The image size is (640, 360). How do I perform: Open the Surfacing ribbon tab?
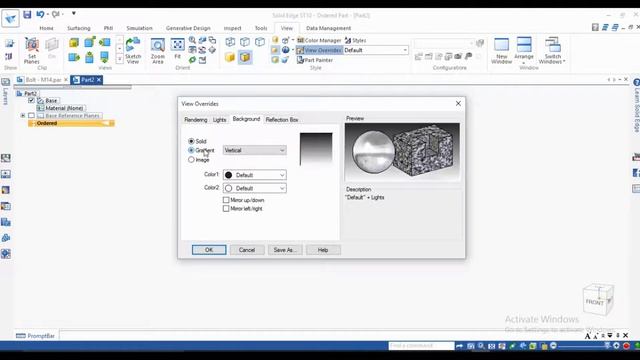79,28
